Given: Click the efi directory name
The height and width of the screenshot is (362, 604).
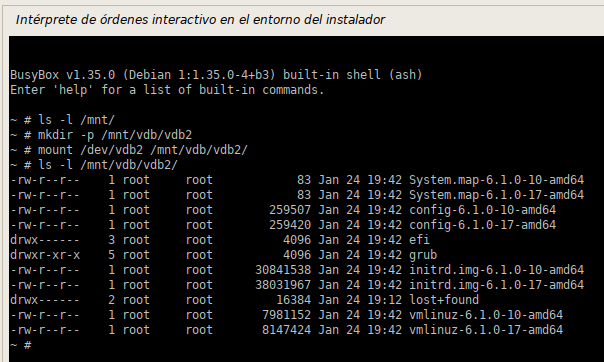Looking at the screenshot, I should [419, 240].
